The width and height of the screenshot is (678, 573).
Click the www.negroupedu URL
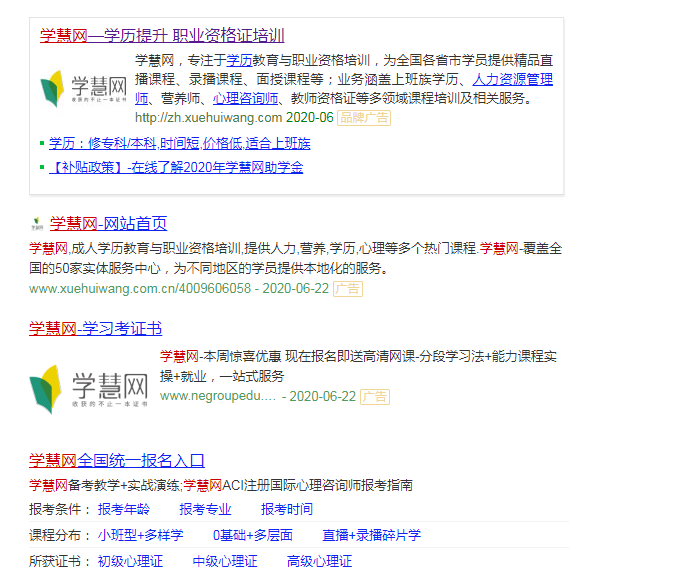pos(217,396)
